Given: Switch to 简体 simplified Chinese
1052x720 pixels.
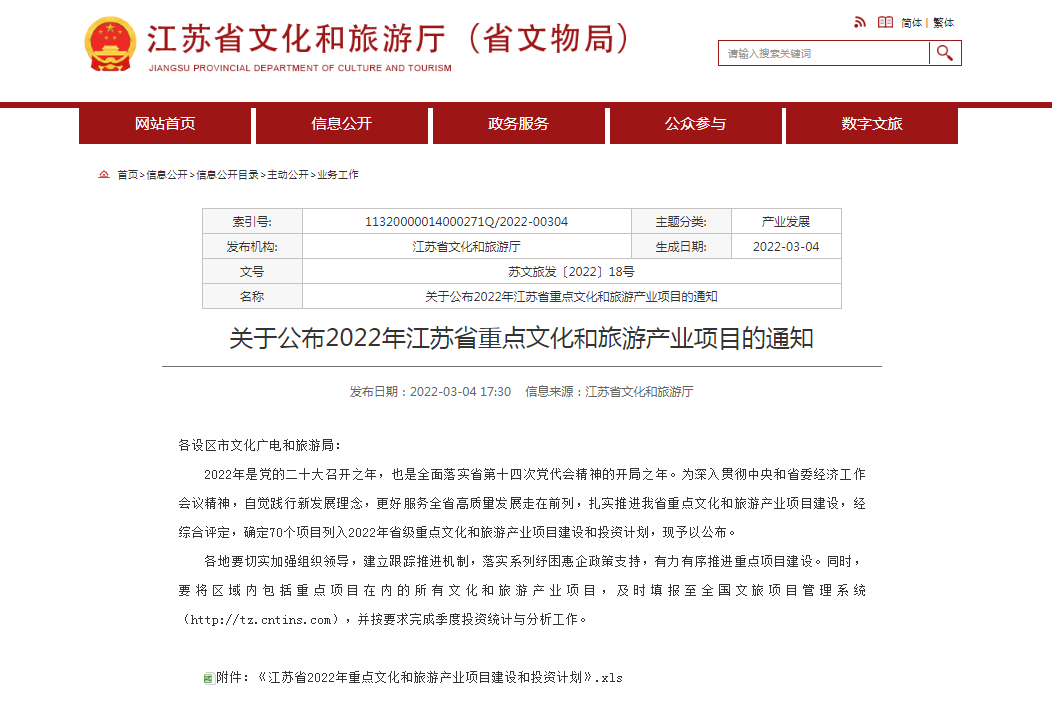Looking at the screenshot, I should pos(911,21).
